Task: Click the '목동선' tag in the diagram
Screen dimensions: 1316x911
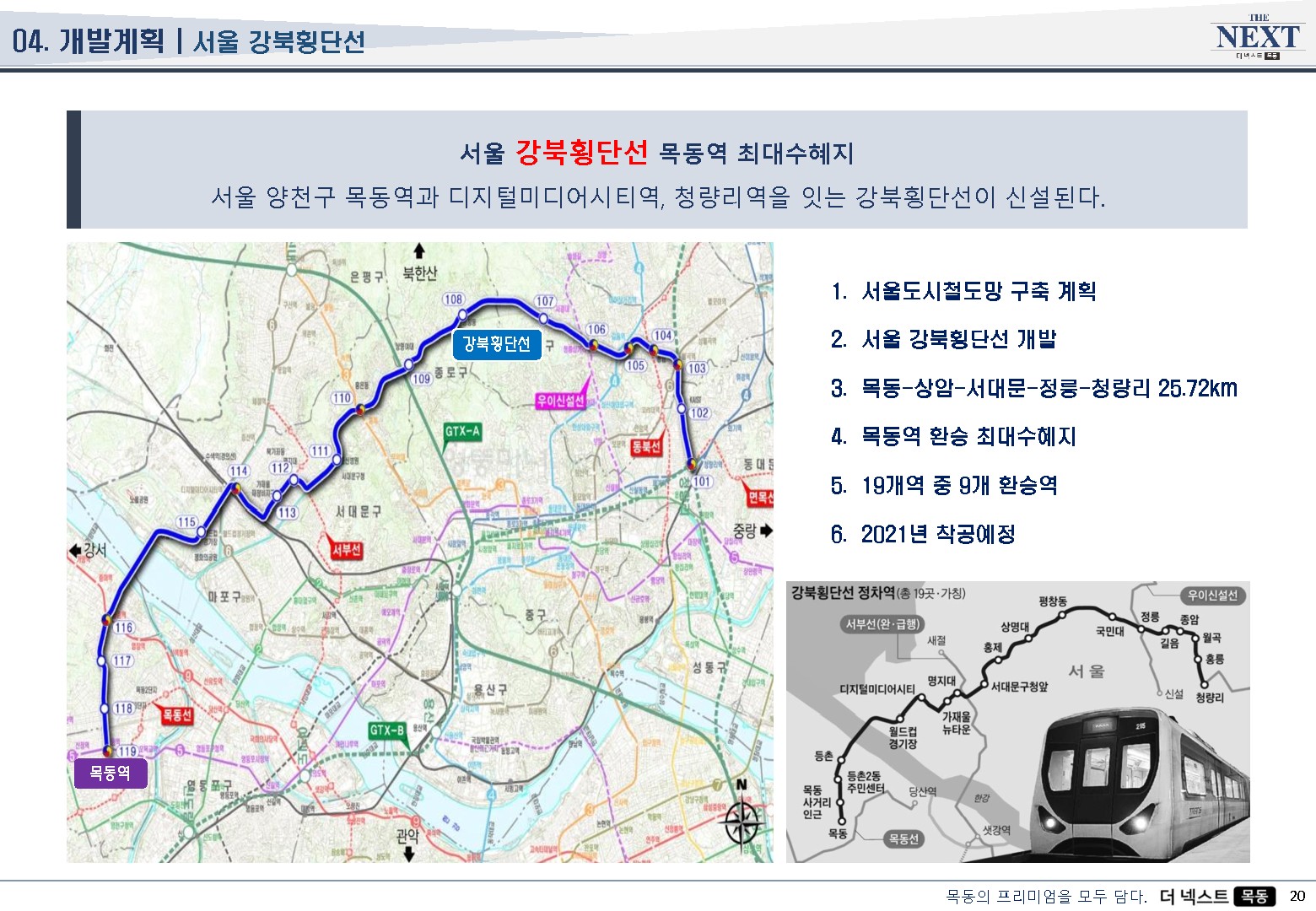Action: [903, 839]
